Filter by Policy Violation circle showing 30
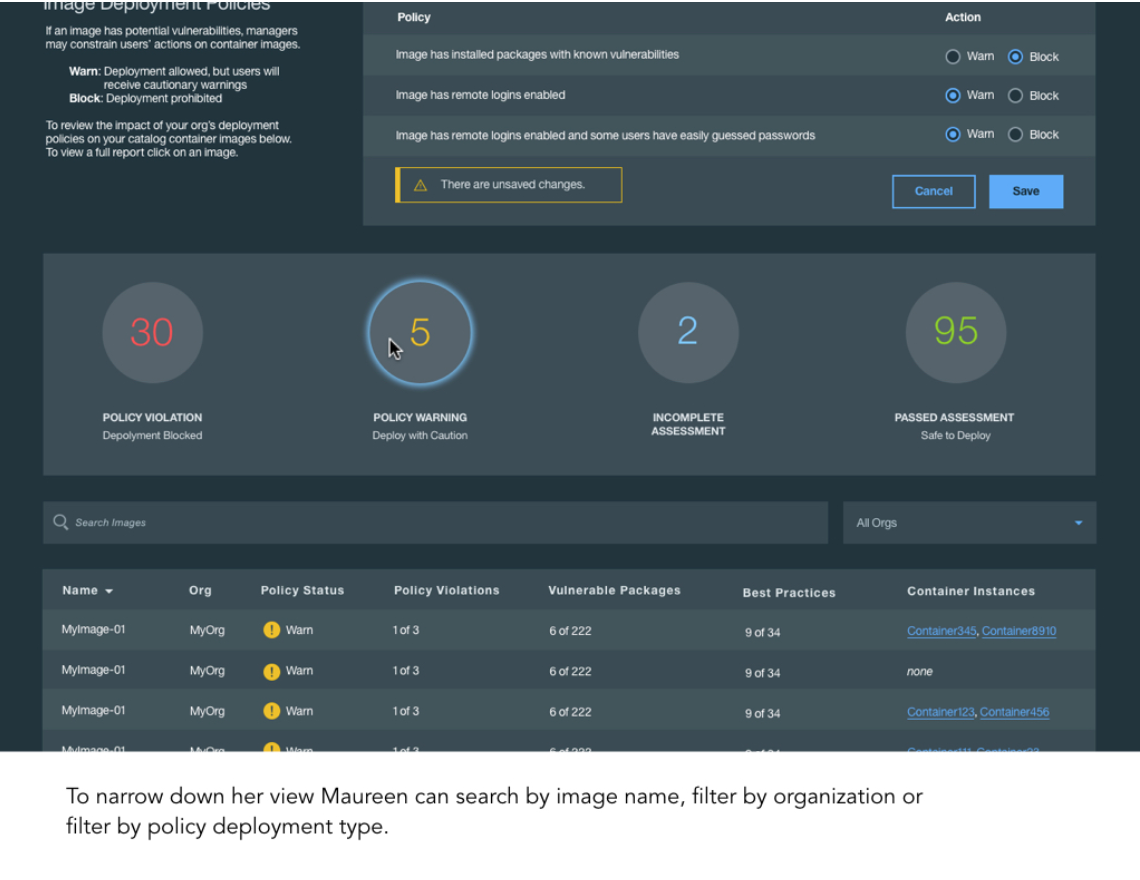Image resolution: width=1140 pixels, height=880 pixels. pos(152,332)
